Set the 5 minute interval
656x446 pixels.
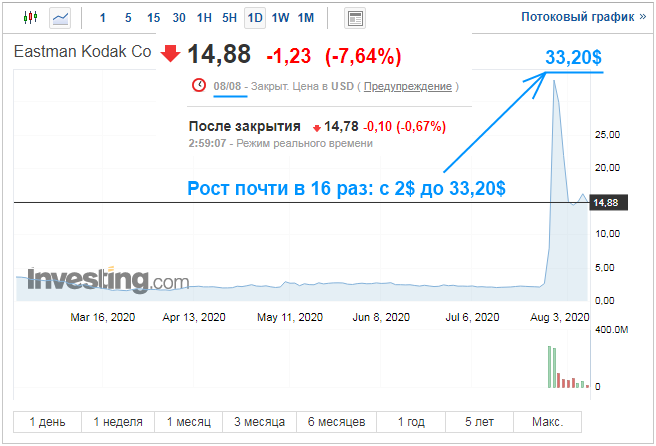click(128, 18)
